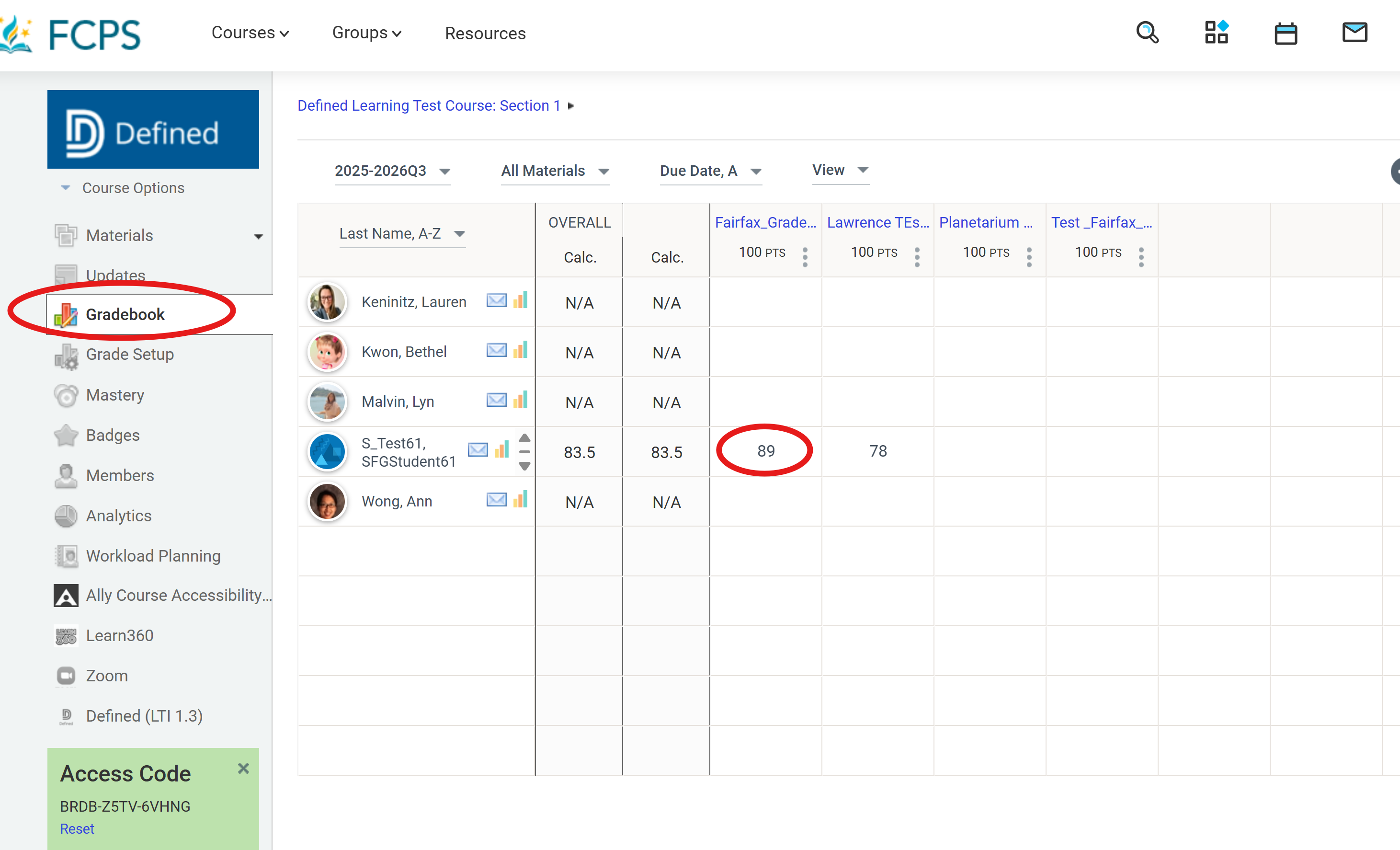This screenshot has height=850, width=1400.
Task: Open the calendar icon
Action: tap(1285, 34)
